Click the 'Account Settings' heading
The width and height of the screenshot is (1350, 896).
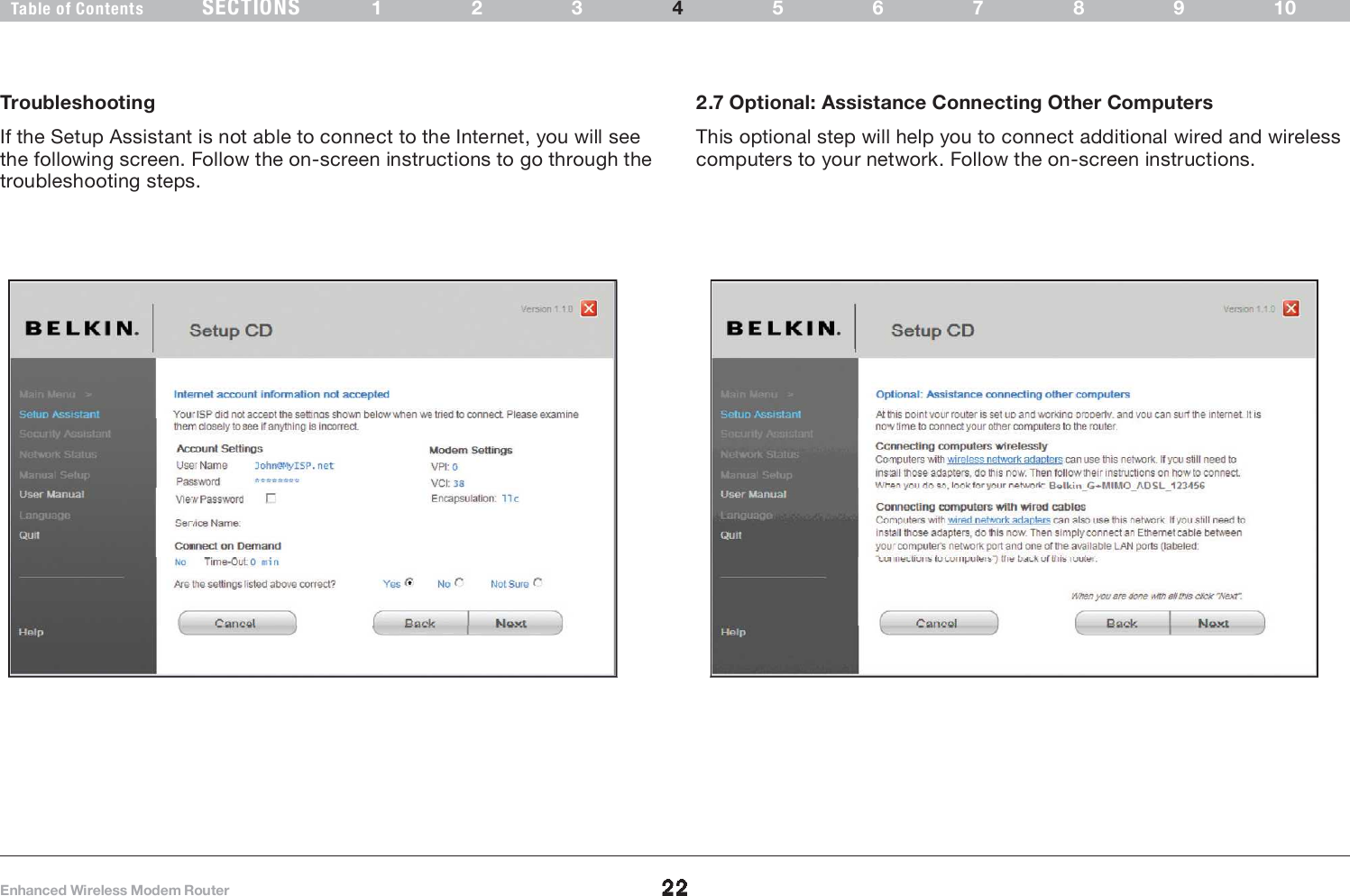click(x=220, y=449)
